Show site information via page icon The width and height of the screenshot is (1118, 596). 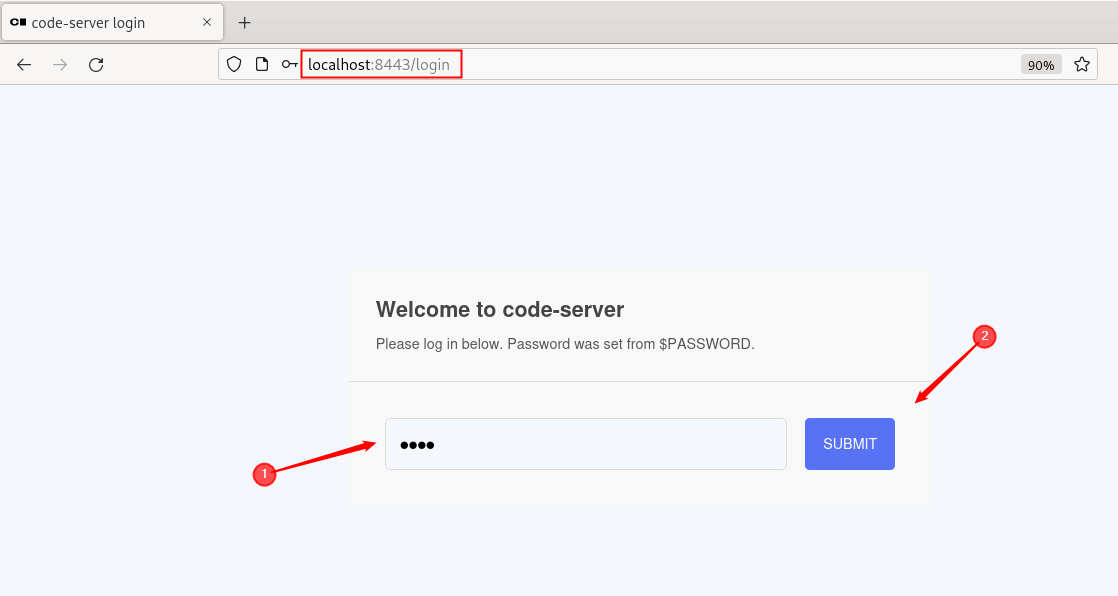[262, 65]
